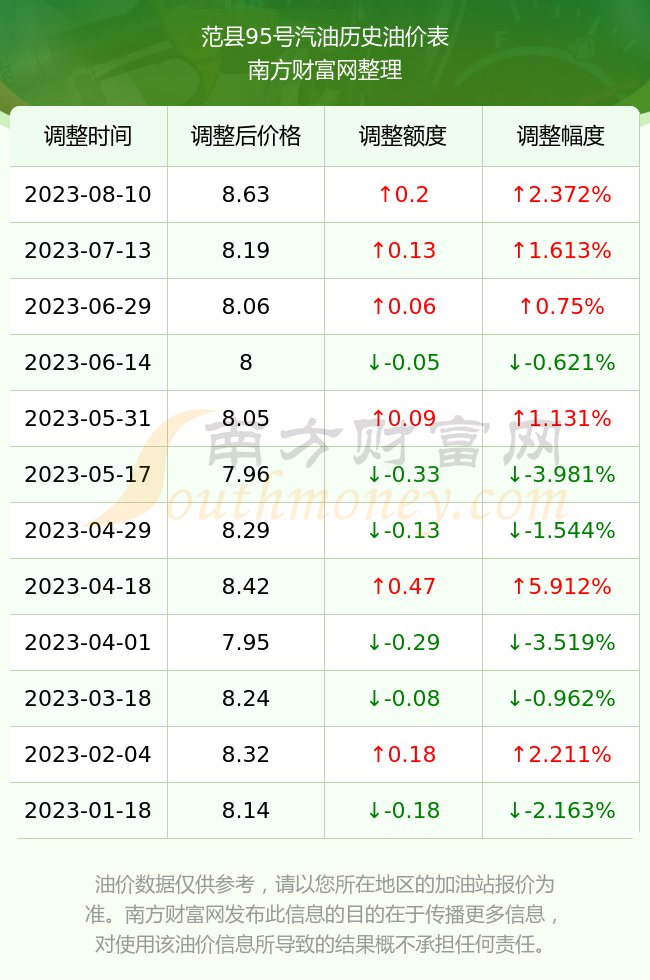The height and width of the screenshot is (980, 650).
Task: Select the green ↓-0.05 adjustment value
Action: tap(403, 362)
